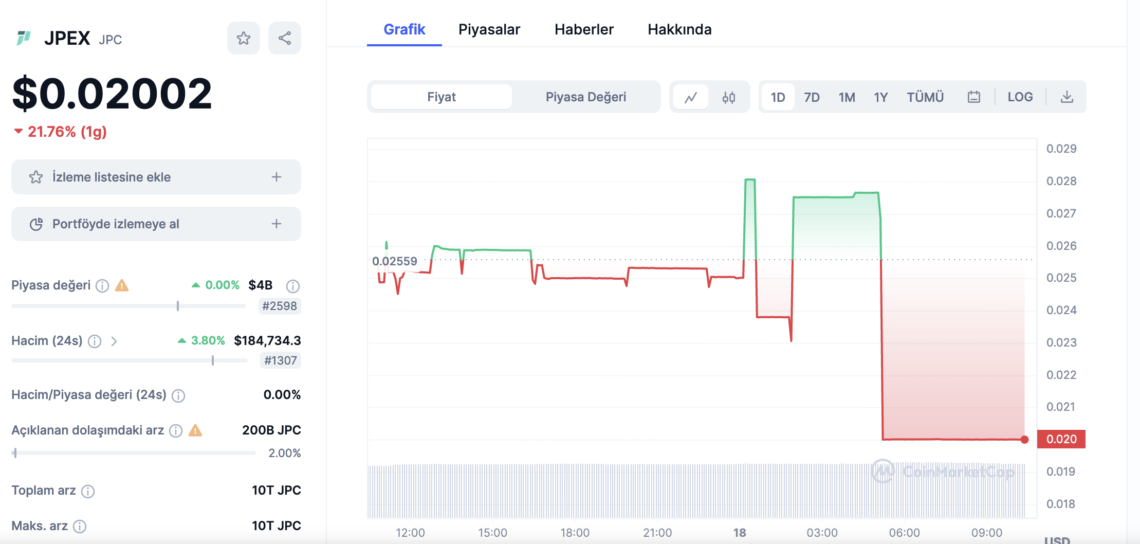This screenshot has height=544, width=1140.
Task: Click the JPEX coin logo icon
Action: click(x=23, y=39)
